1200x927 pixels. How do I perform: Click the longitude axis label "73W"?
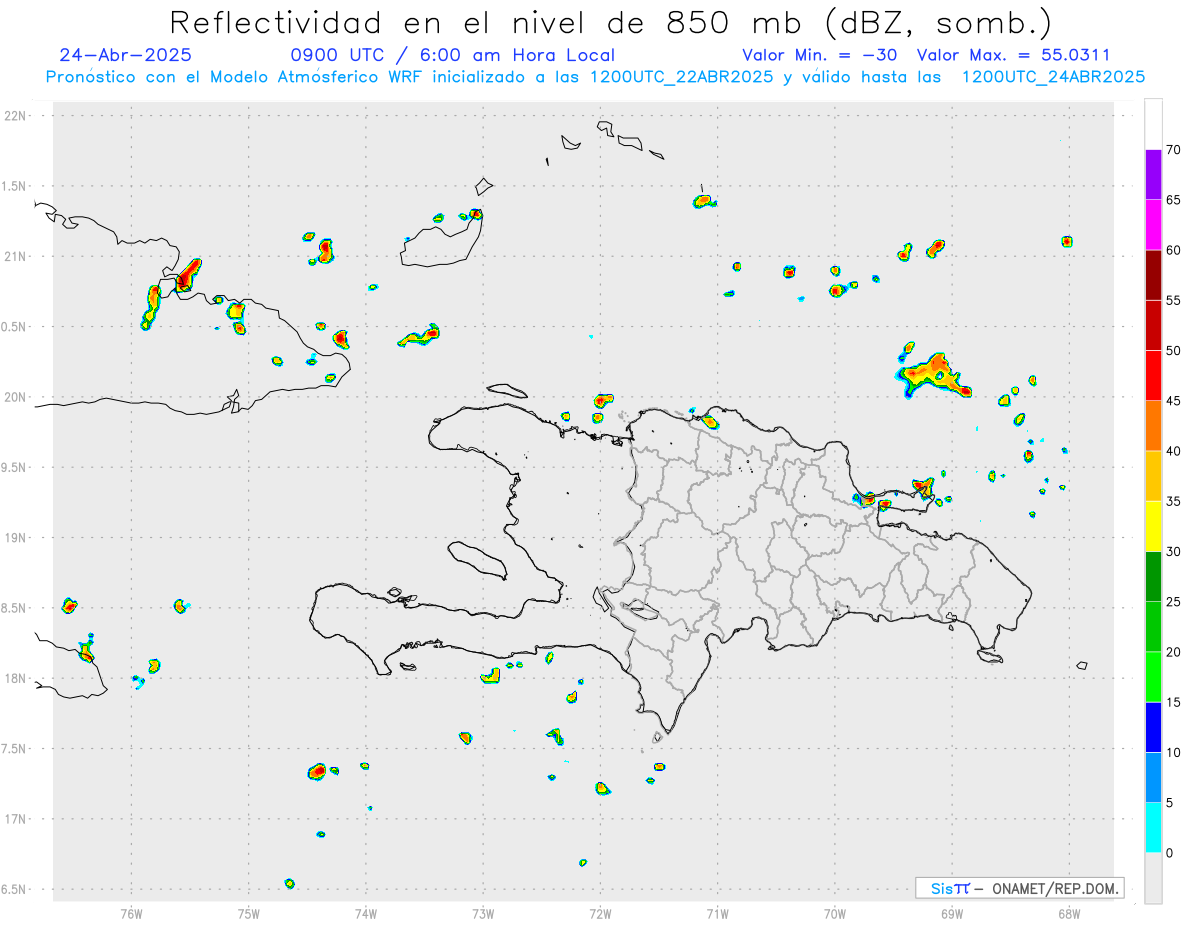tap(483, 913)
